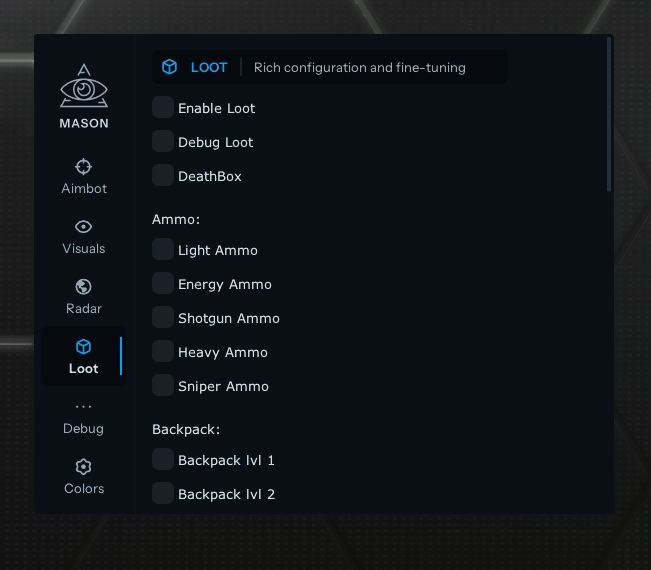Enable Light Ammo checkbox
Viewport: 651px width, 570px height.
click(x=163, y=250)
